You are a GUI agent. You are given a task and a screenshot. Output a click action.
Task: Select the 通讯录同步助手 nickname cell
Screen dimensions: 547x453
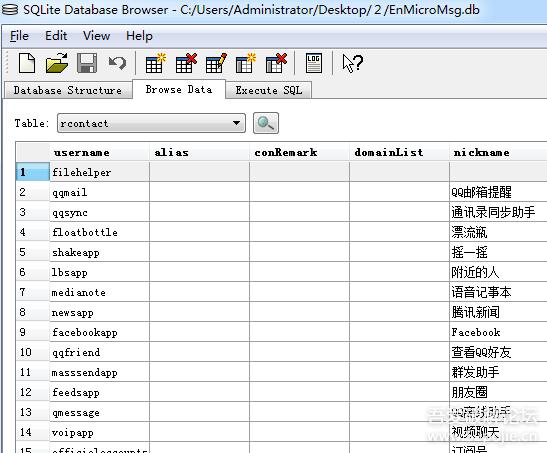click(499, 212)
